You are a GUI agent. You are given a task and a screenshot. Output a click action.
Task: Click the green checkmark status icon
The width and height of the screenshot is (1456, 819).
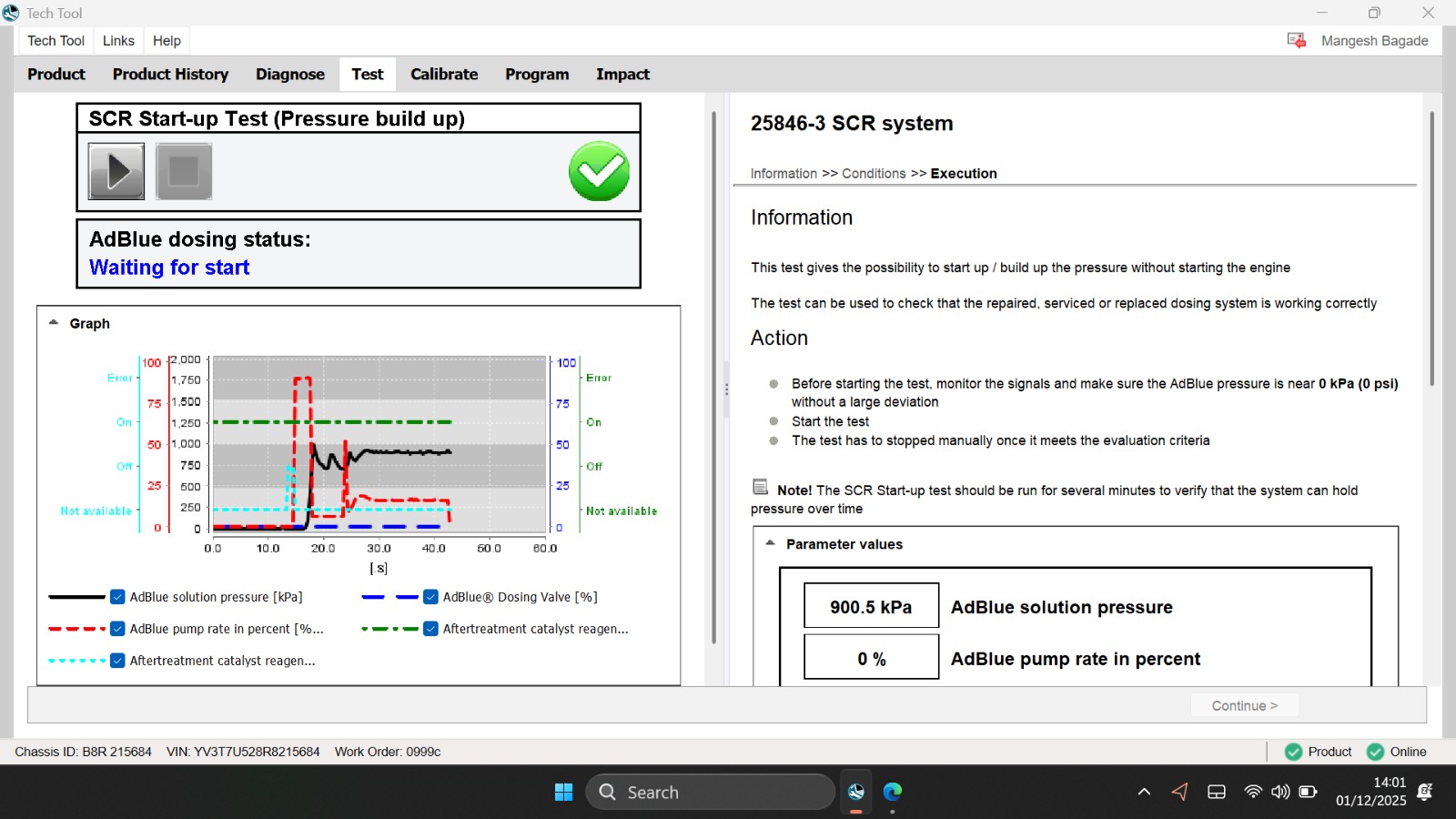pos(599,171)
